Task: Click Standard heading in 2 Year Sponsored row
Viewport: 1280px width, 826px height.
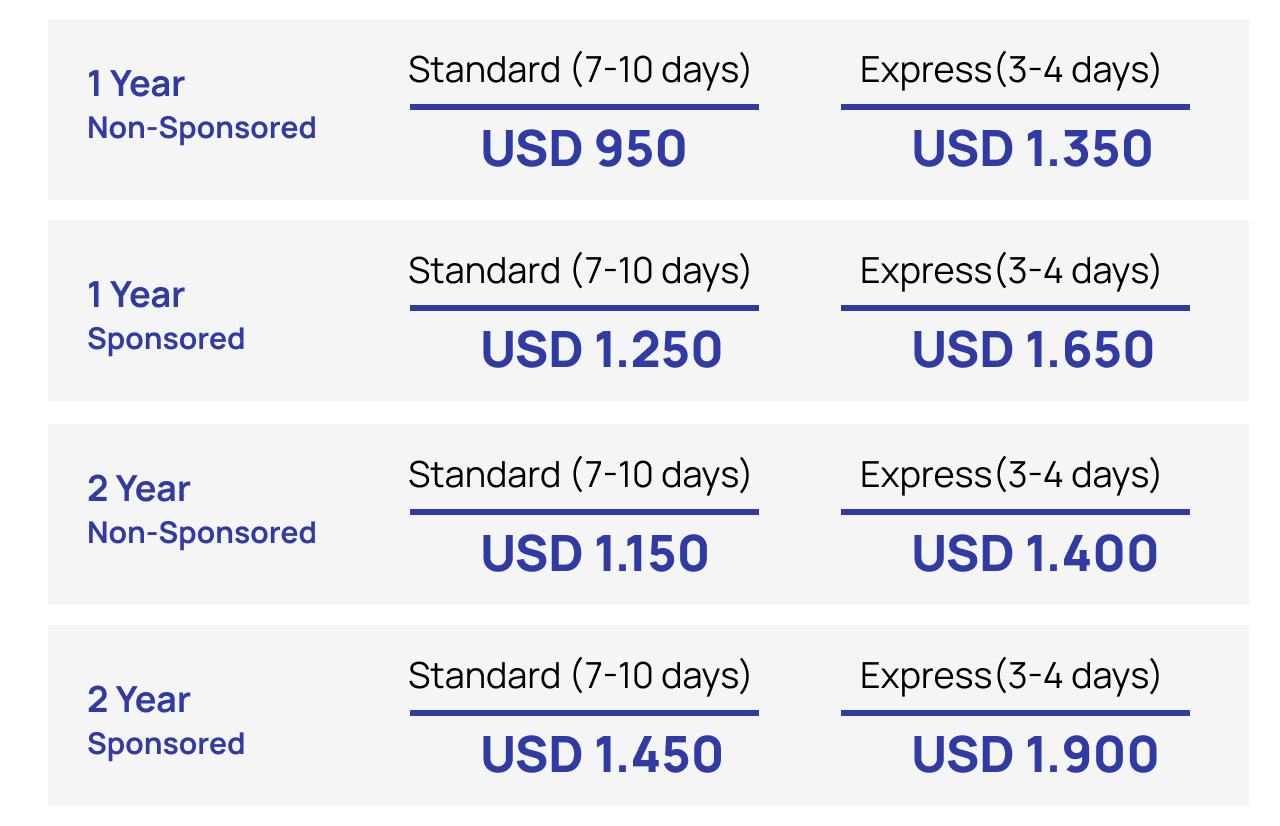Action: coord(579,677)
